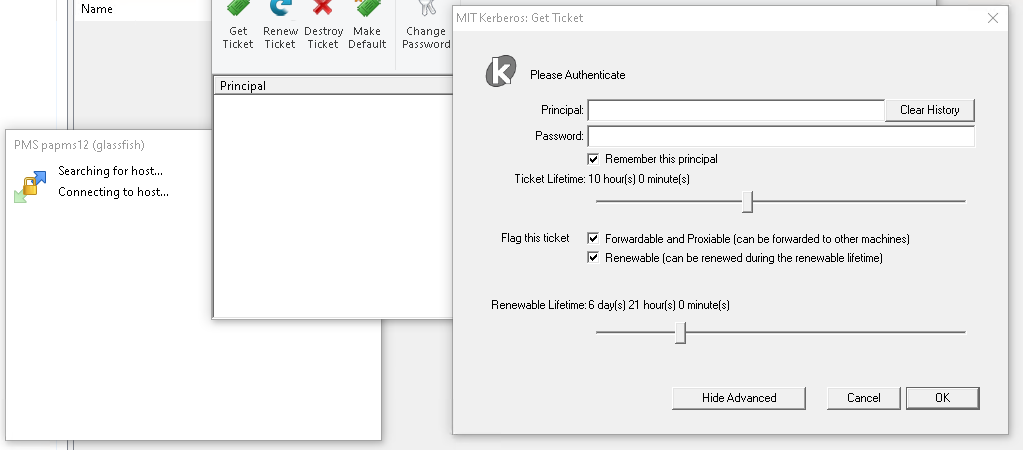Cancel the Get Ticket dialog
This screenshot has width=1023, height=450.
[x=863, y=398]
